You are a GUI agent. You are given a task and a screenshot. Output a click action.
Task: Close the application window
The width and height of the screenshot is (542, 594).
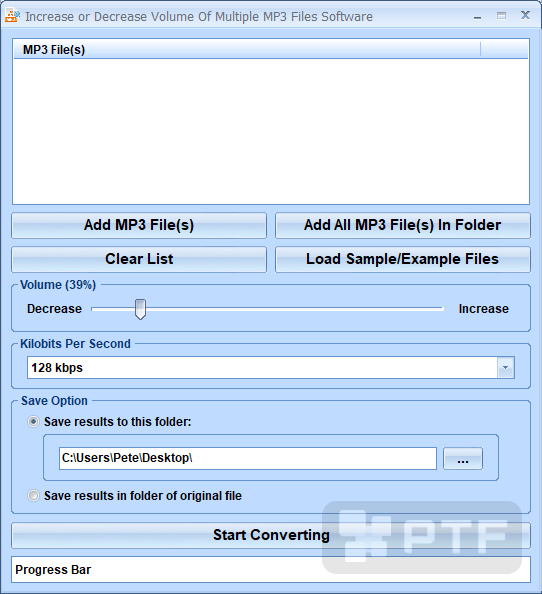pyautogui.click(x=525, y=15)
